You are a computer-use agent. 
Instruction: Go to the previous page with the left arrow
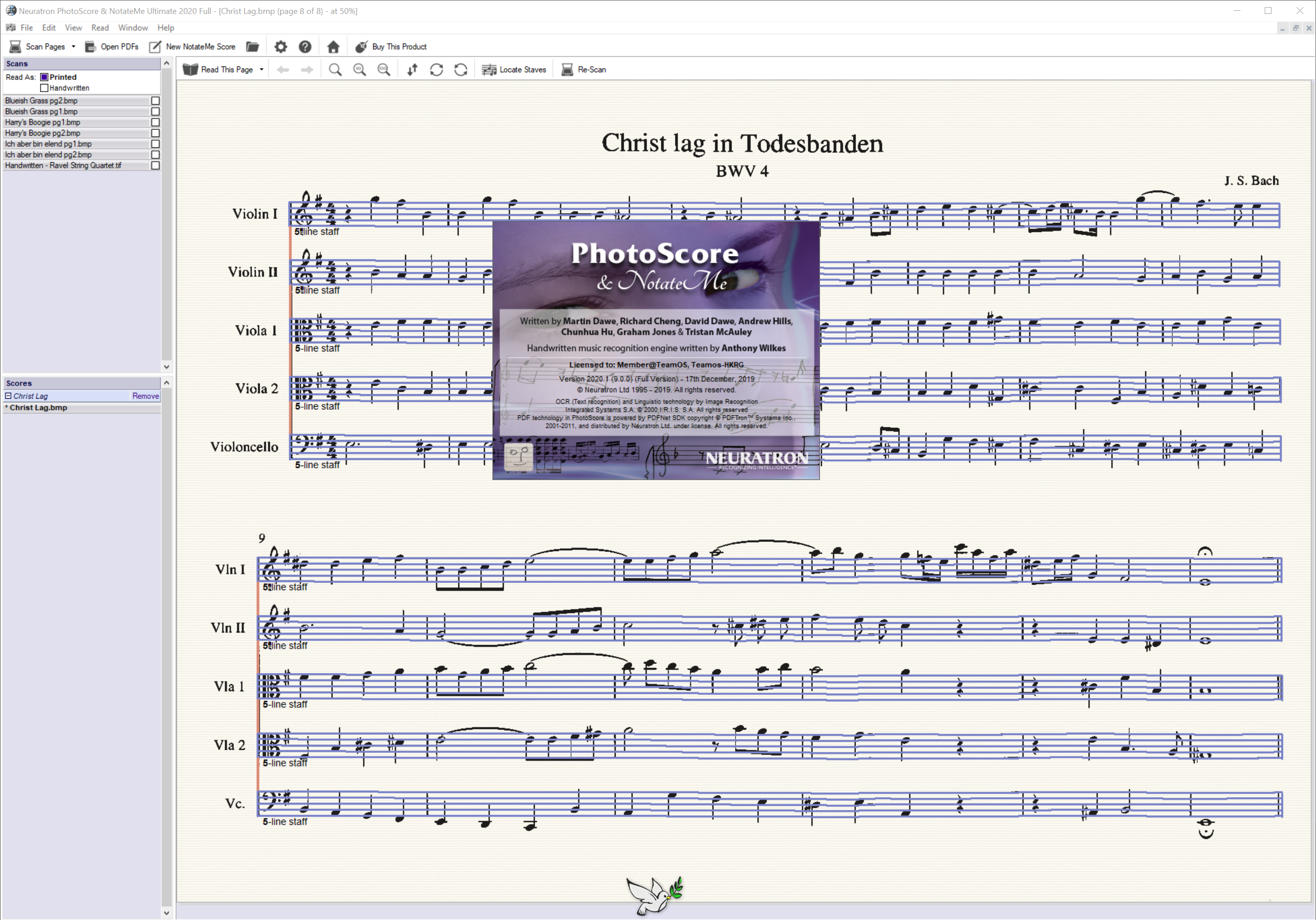(283, 69)
